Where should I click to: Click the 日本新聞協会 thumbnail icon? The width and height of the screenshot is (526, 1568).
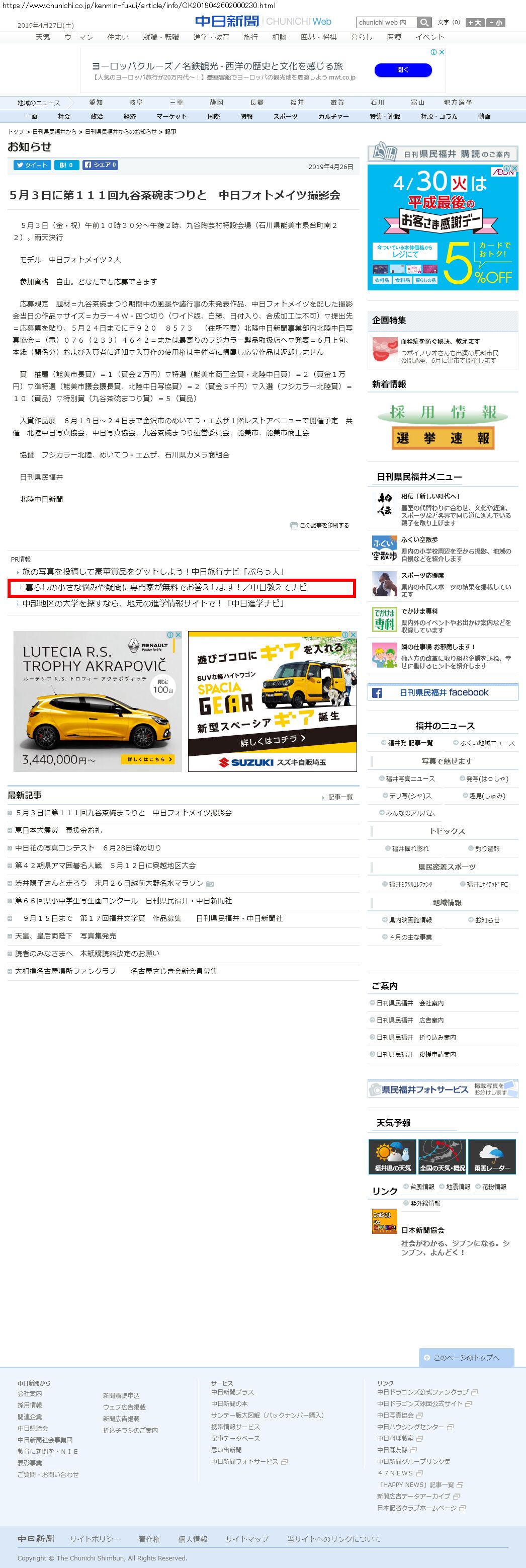(384, 1221)
